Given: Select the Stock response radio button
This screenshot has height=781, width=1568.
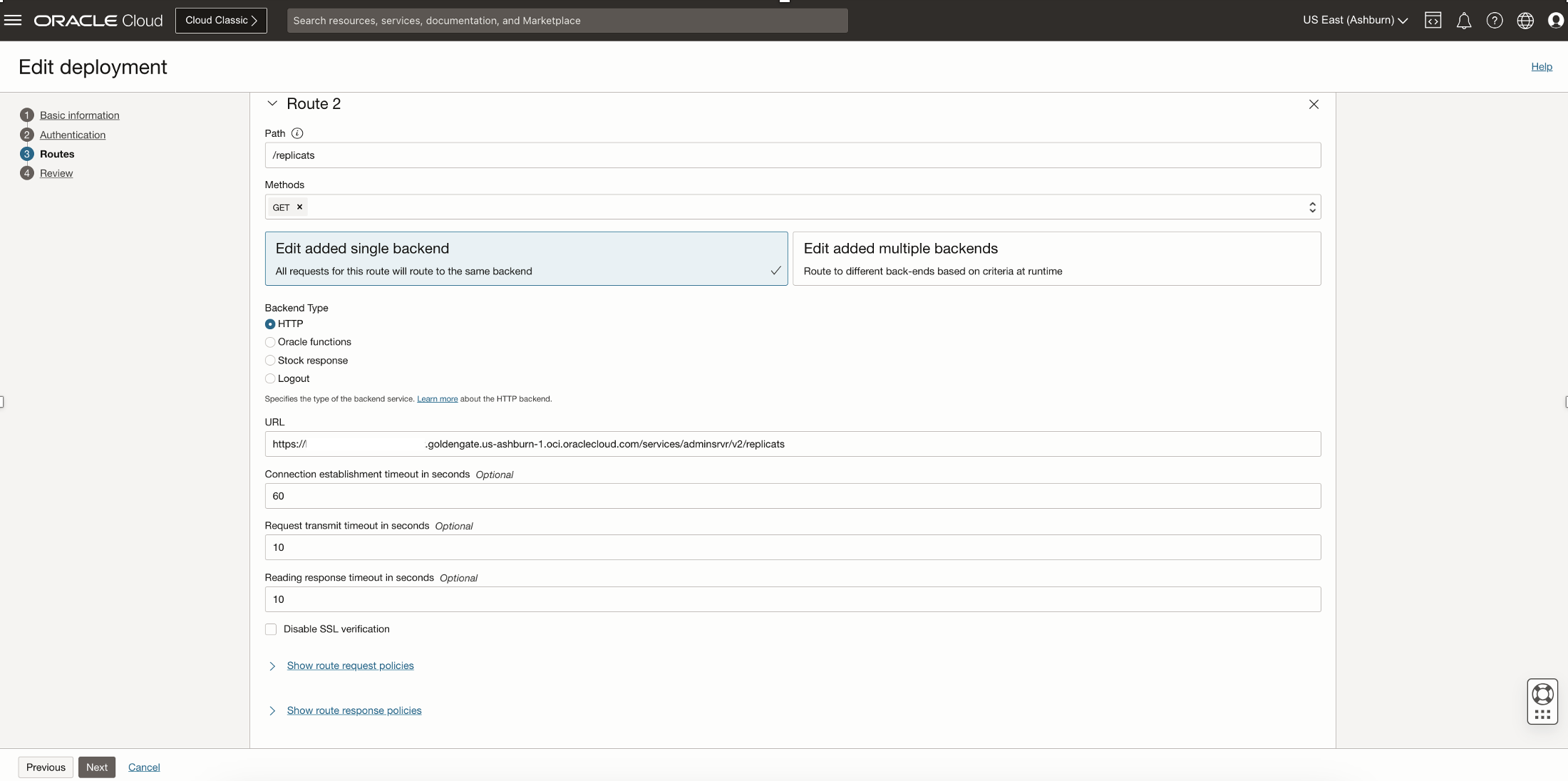Looking at the screenshot, I should point(270,361).
